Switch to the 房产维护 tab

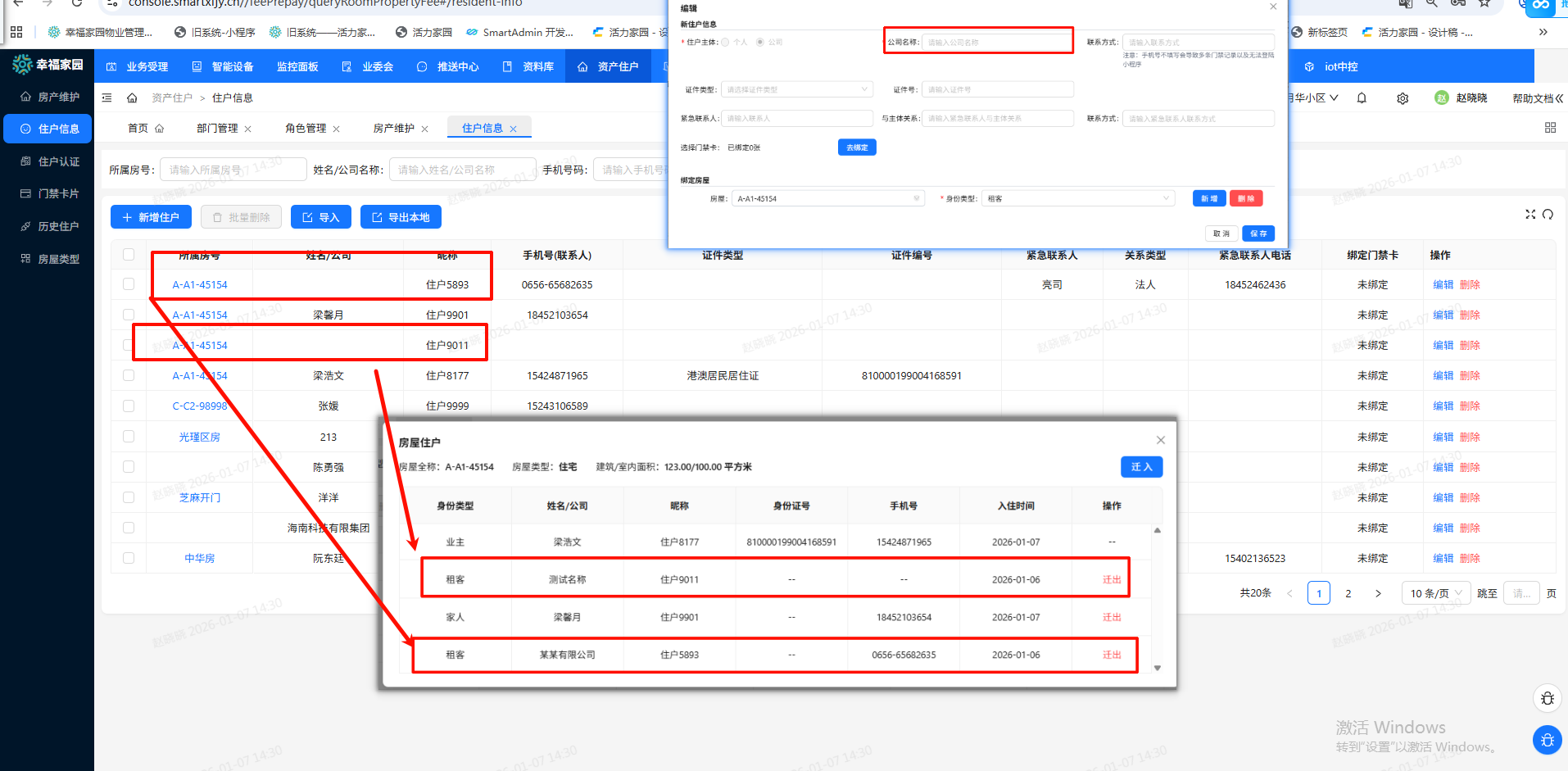[394, 128]
